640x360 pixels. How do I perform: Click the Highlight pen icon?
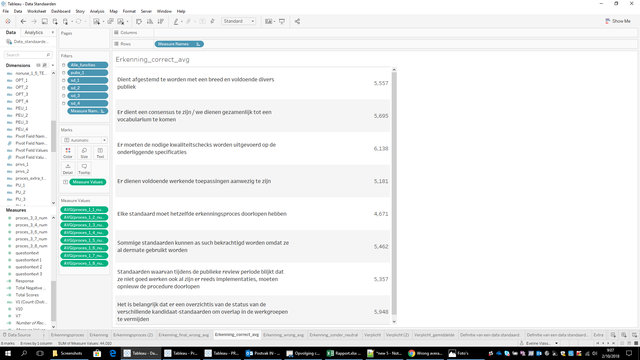point(176,21)
